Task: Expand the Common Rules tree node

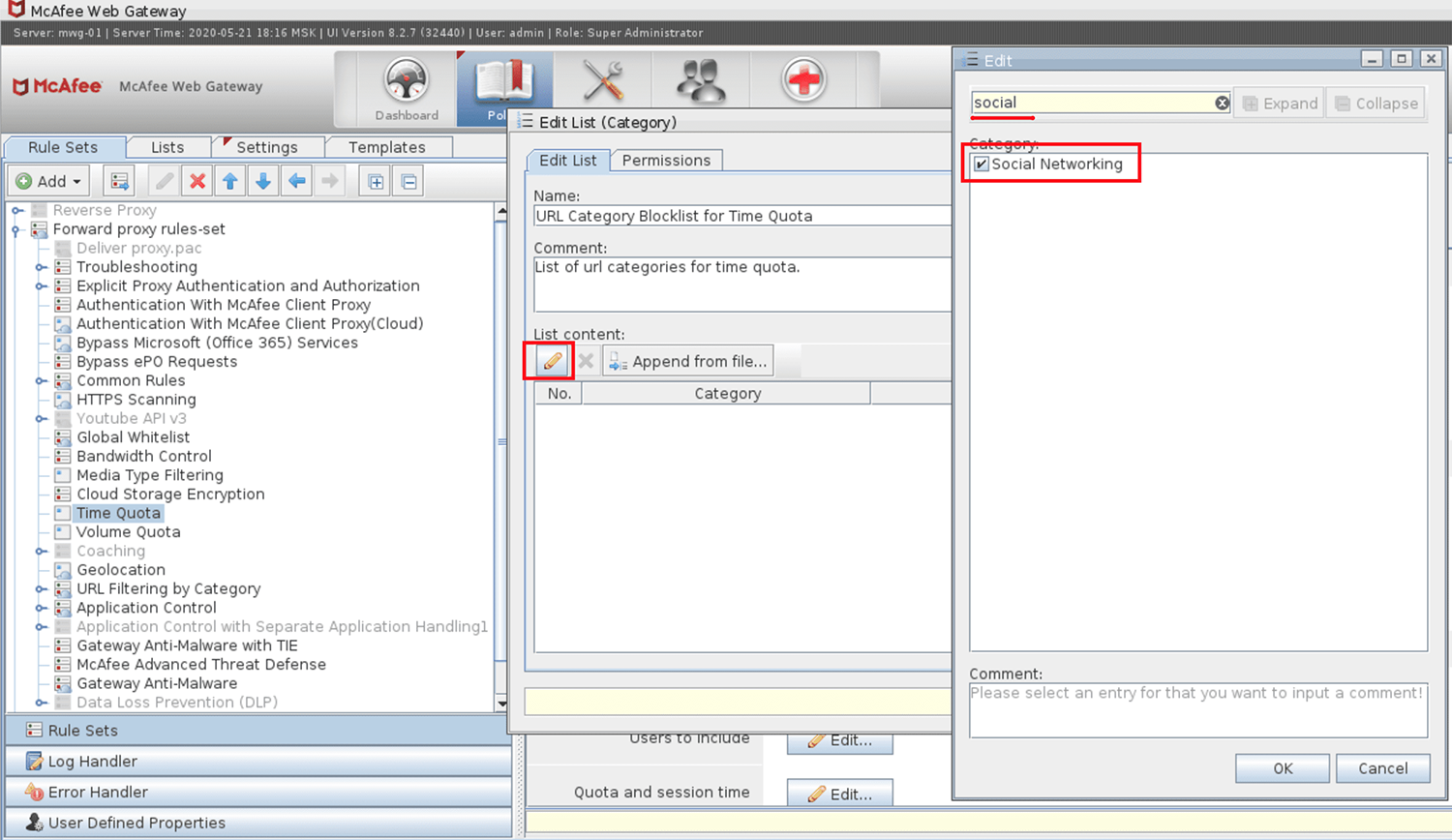Action: point(41,381)
